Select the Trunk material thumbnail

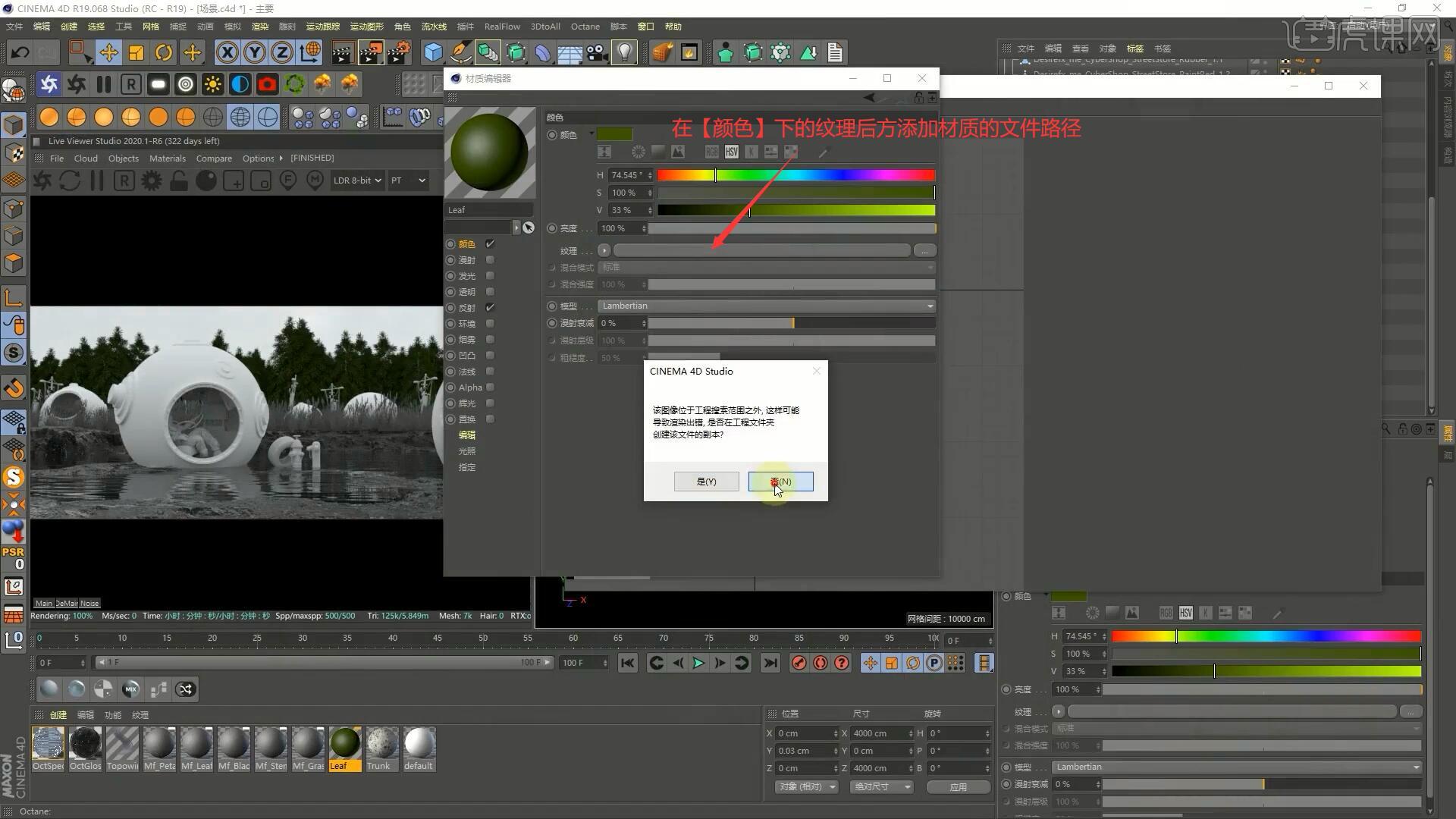coord(382,743)
